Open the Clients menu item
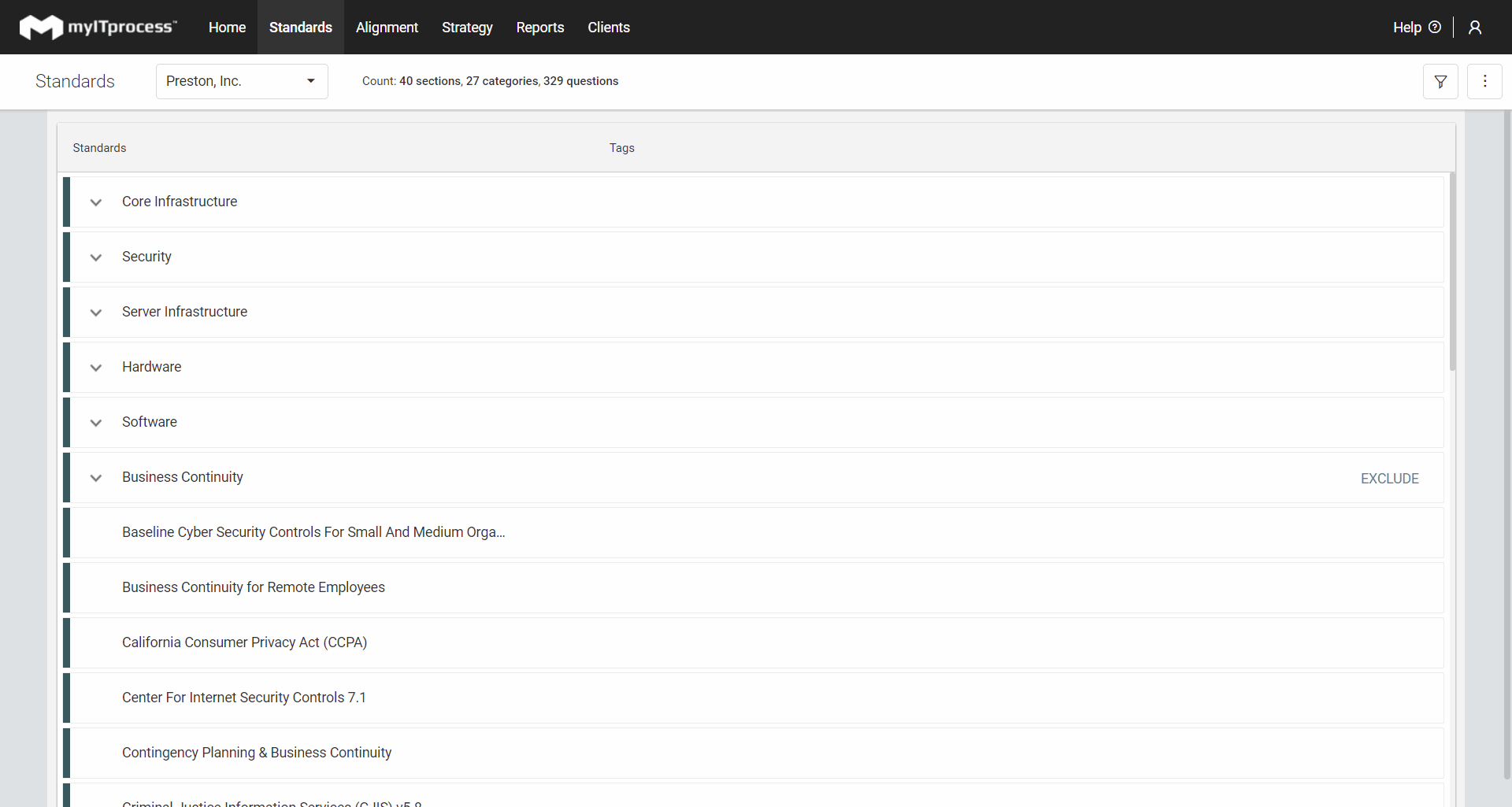 [x=609, y=27]
